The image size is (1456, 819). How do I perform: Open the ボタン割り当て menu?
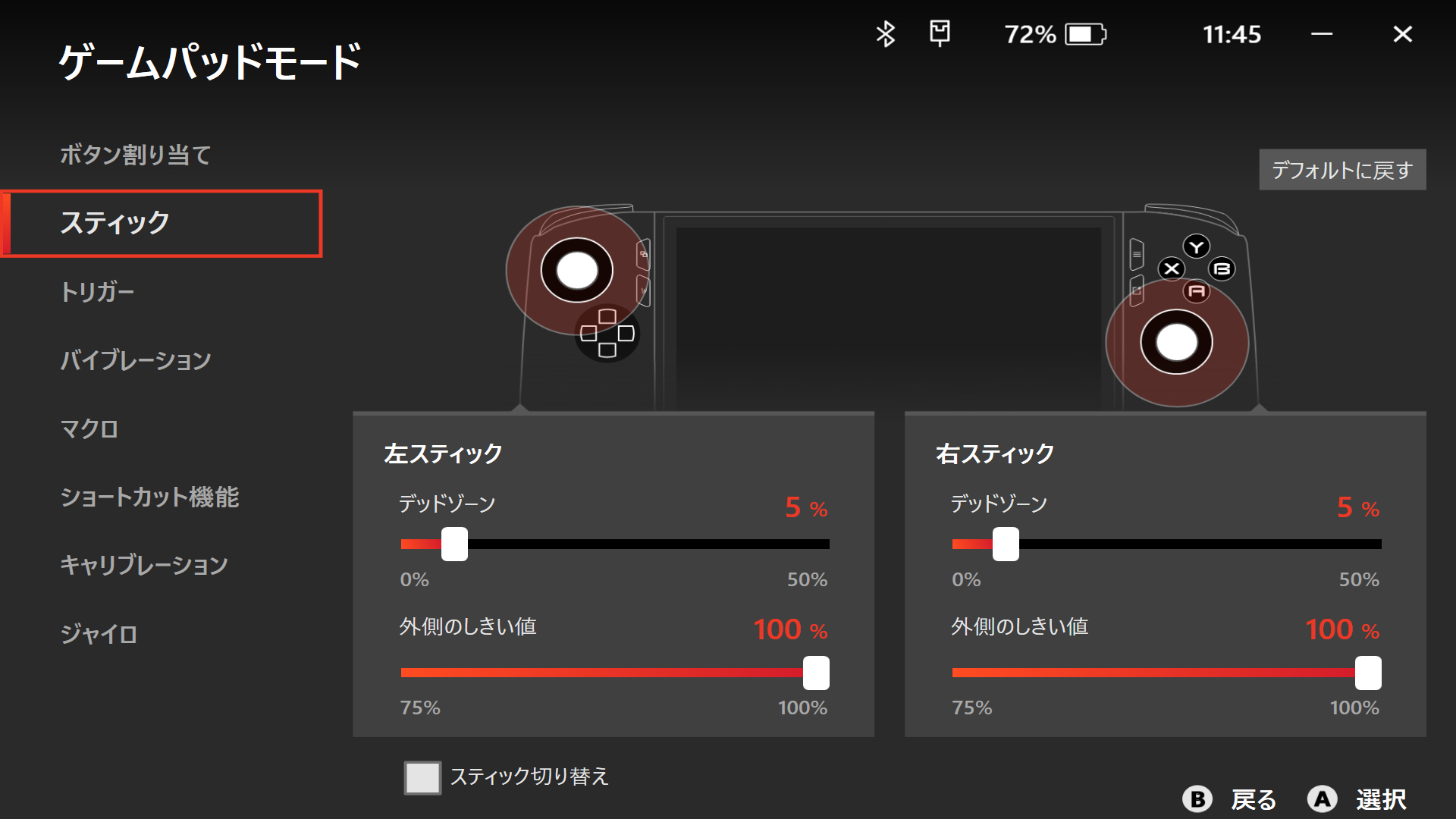pos(136,155)
